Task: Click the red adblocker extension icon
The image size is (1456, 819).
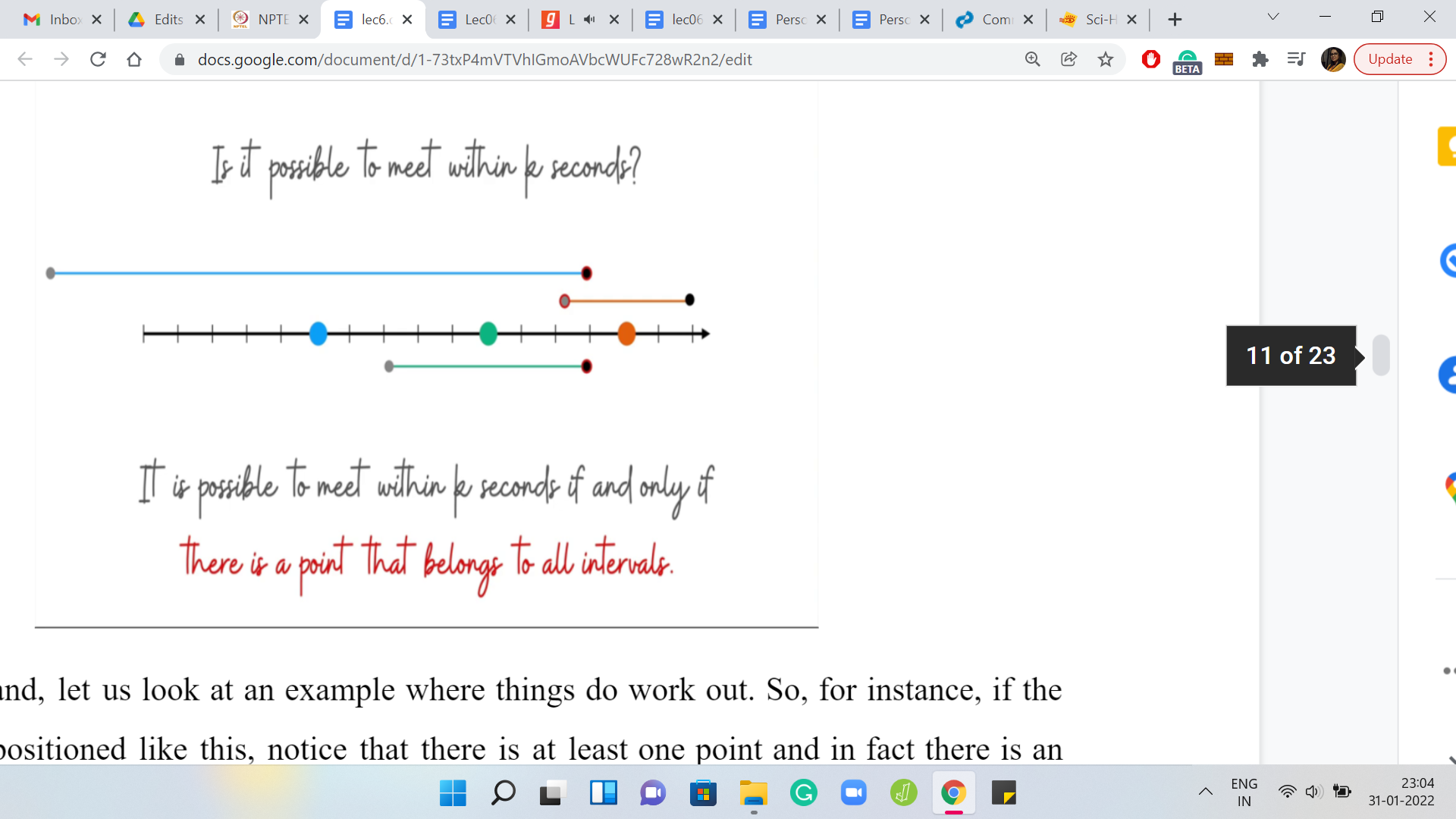Action: coord(1150,59)
